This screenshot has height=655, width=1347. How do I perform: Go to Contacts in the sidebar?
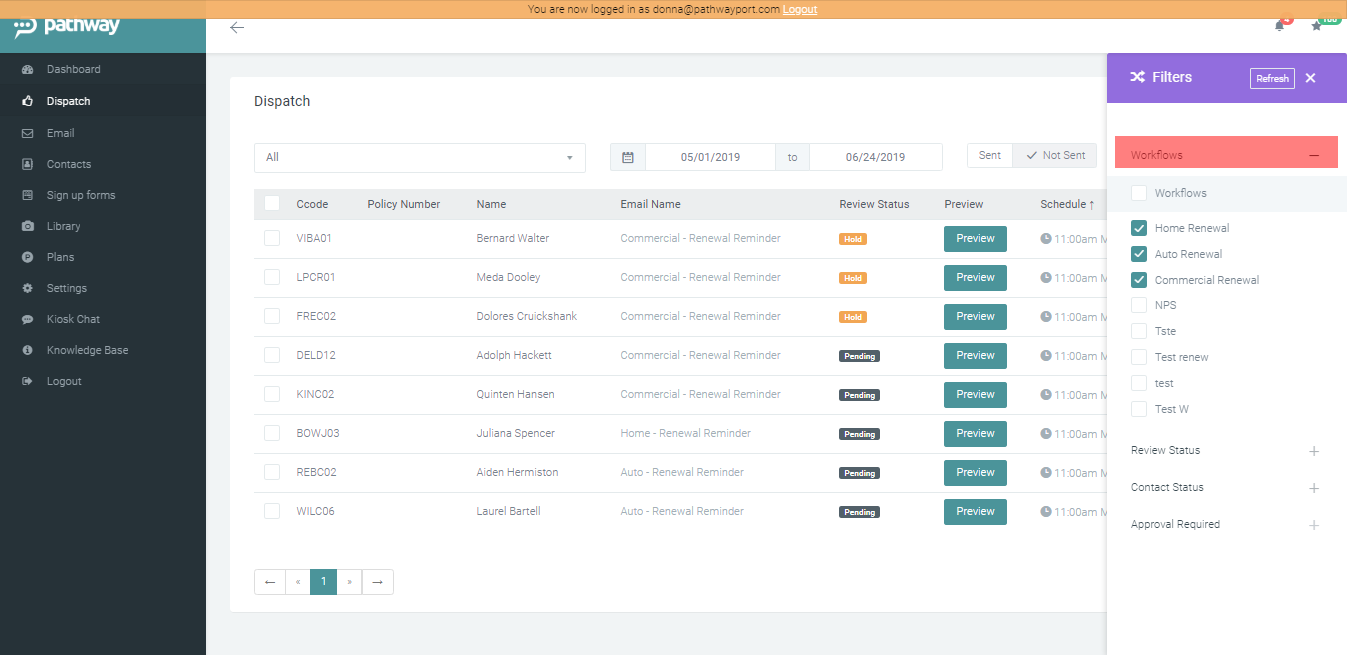[66, 163]
